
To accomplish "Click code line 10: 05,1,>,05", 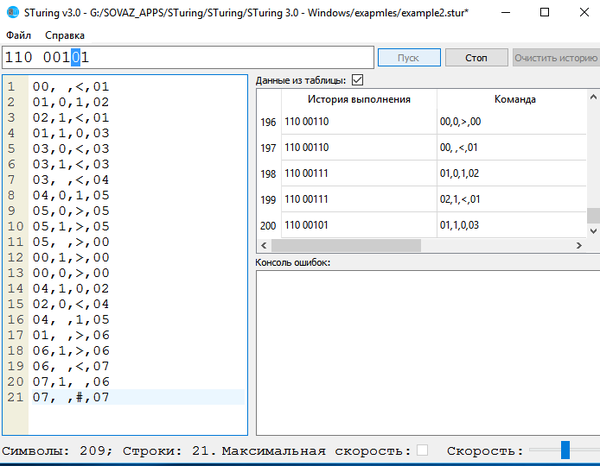I will (x=71, y=226).
